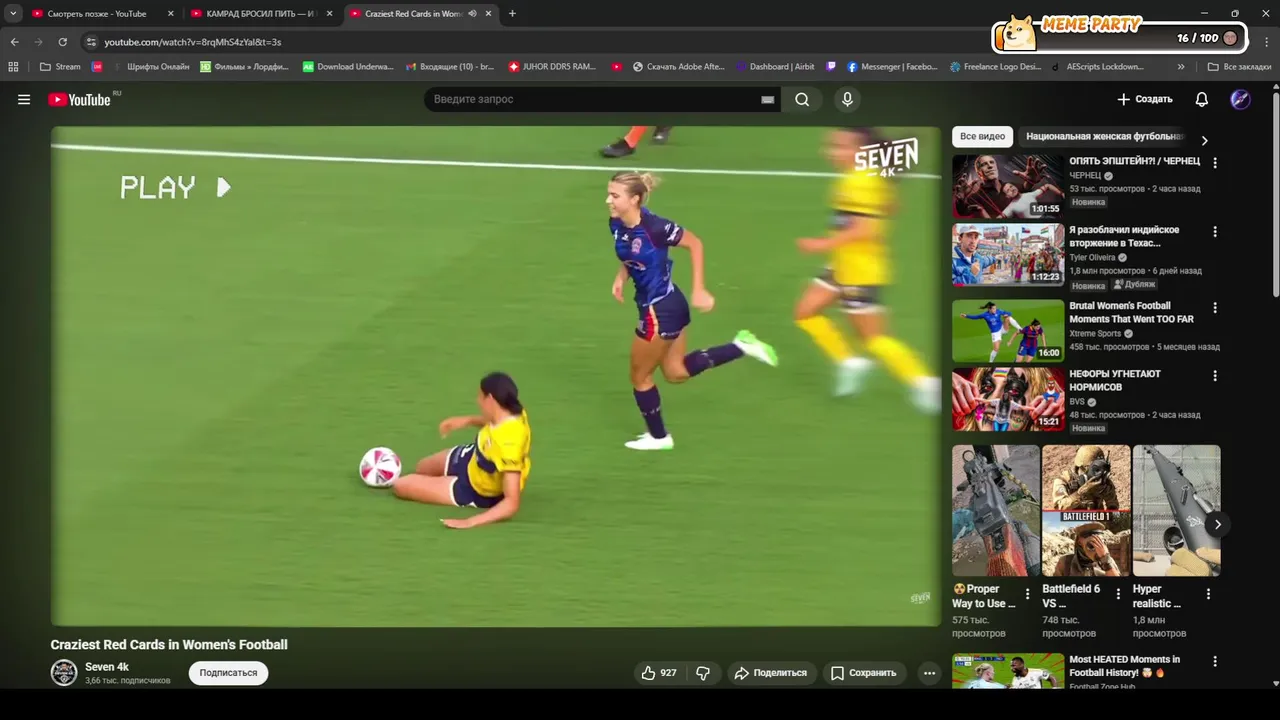1280x720 pixels.
Task: Open Download Underwa... bookmark
Action: click(x=348, y=67)
